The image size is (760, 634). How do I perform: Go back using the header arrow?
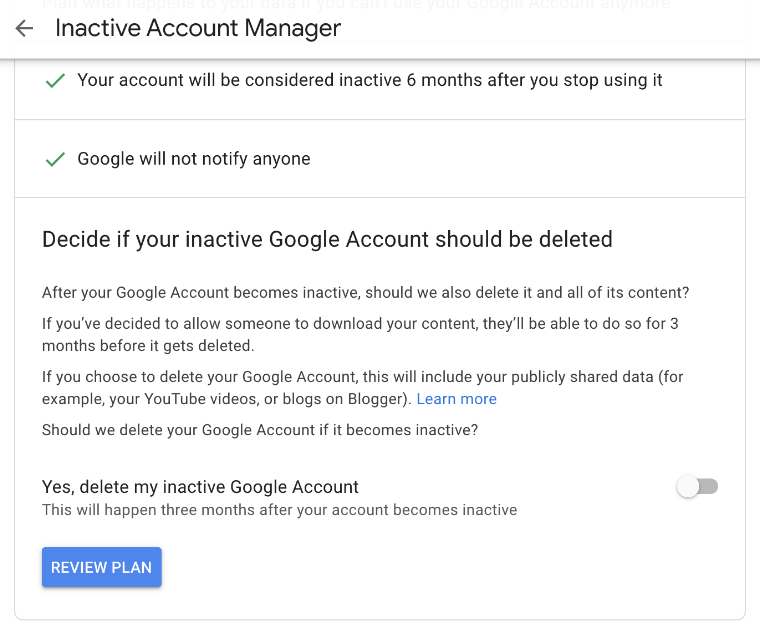coord(24,28)
